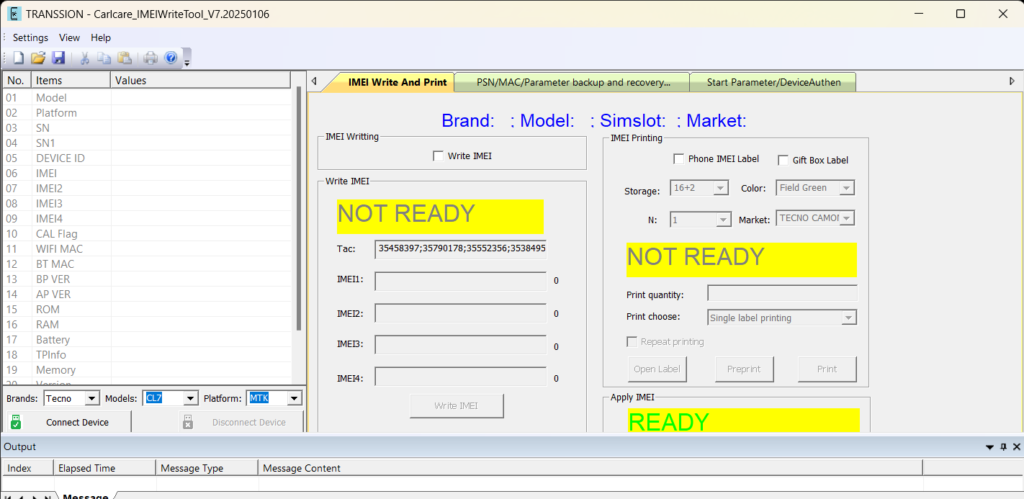Image resolution: width=1024 pixels, height=499 pixels.
Task: Select the 'TPInfo' row in items list
Action: click(148, 355)
